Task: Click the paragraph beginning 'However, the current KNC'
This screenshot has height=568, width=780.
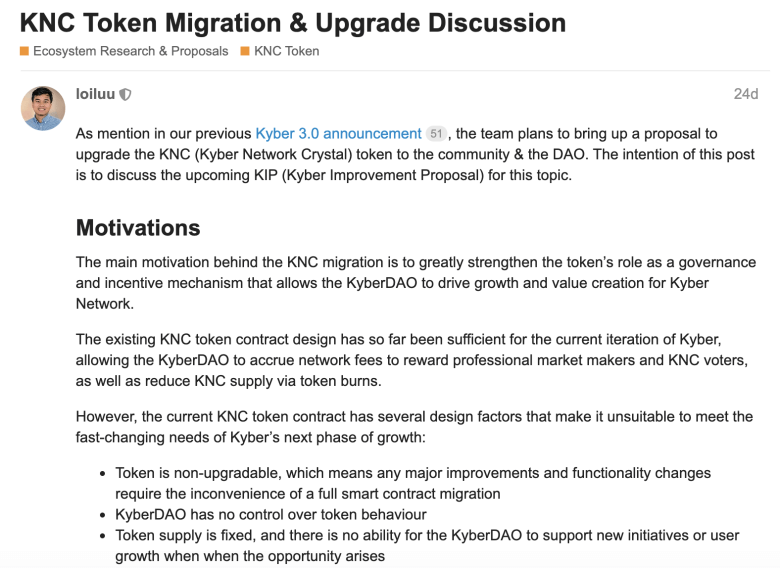Action: tap(414, 427)
